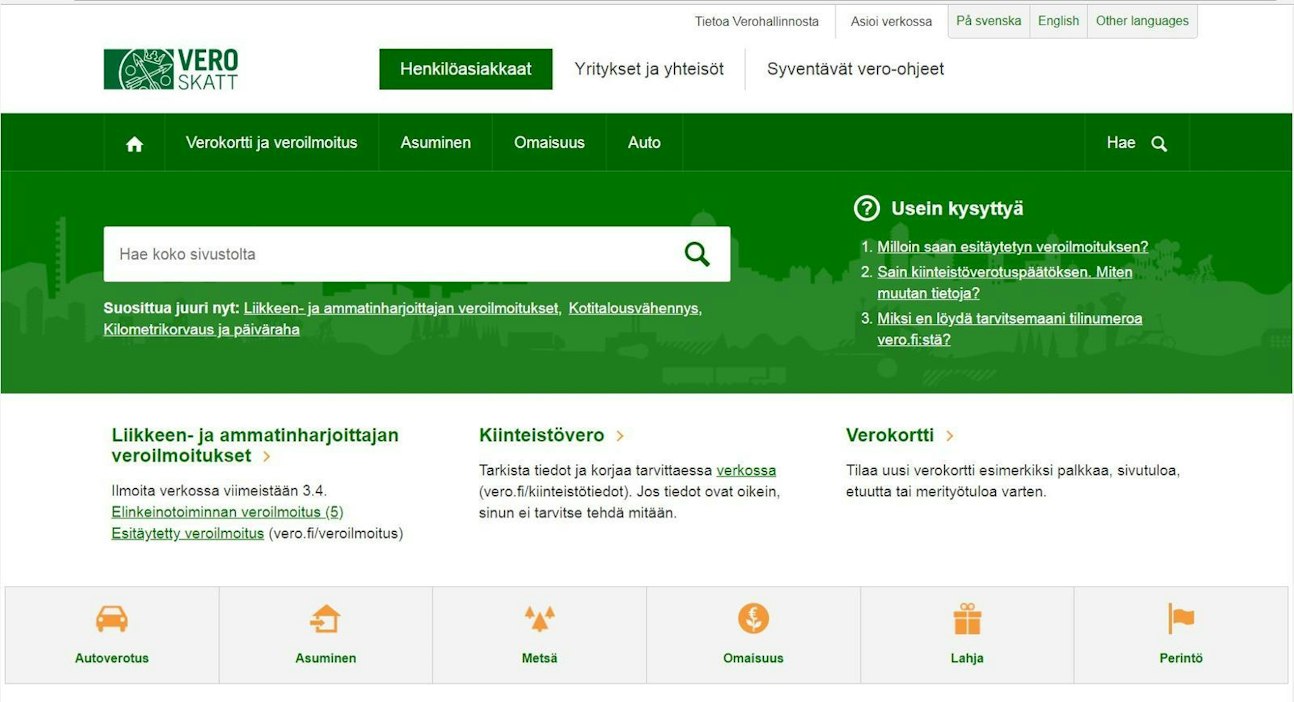Open Tietoa Verohallinnosta link
Image resolution: width=1294 pixels, height=702 pixels.
[757, 21]
